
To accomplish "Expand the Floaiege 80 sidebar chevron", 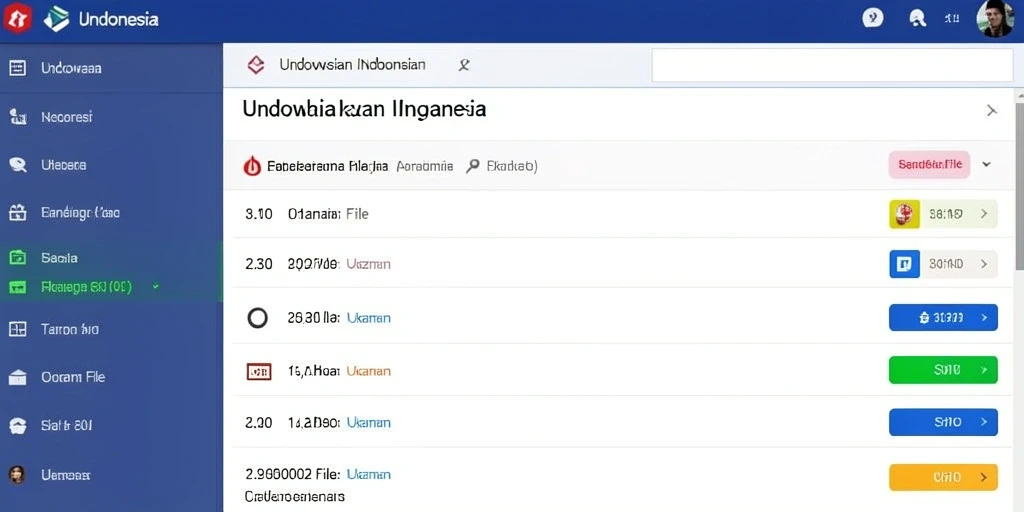I will (155, 287).
